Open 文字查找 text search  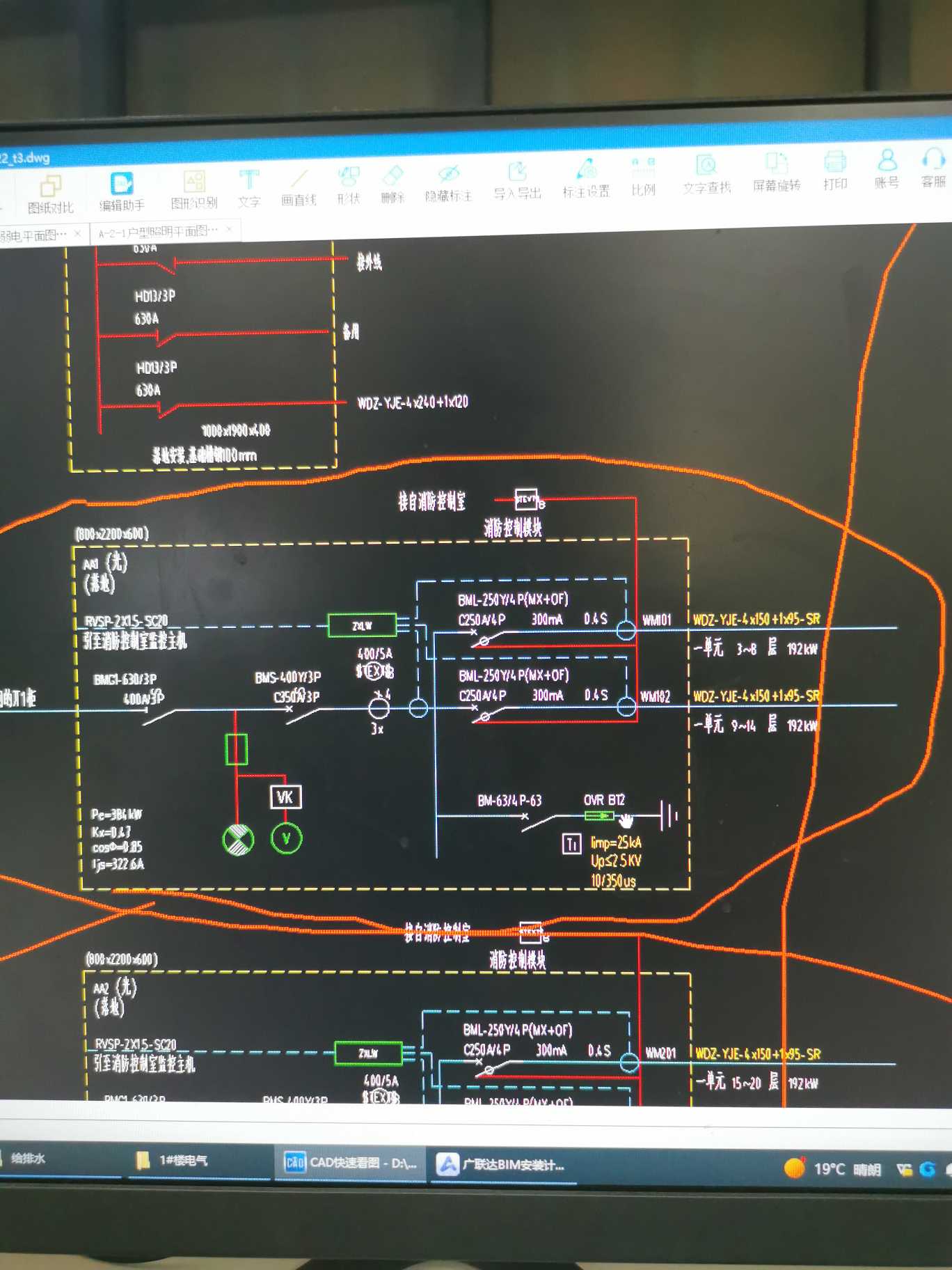(x=706, y=174)
